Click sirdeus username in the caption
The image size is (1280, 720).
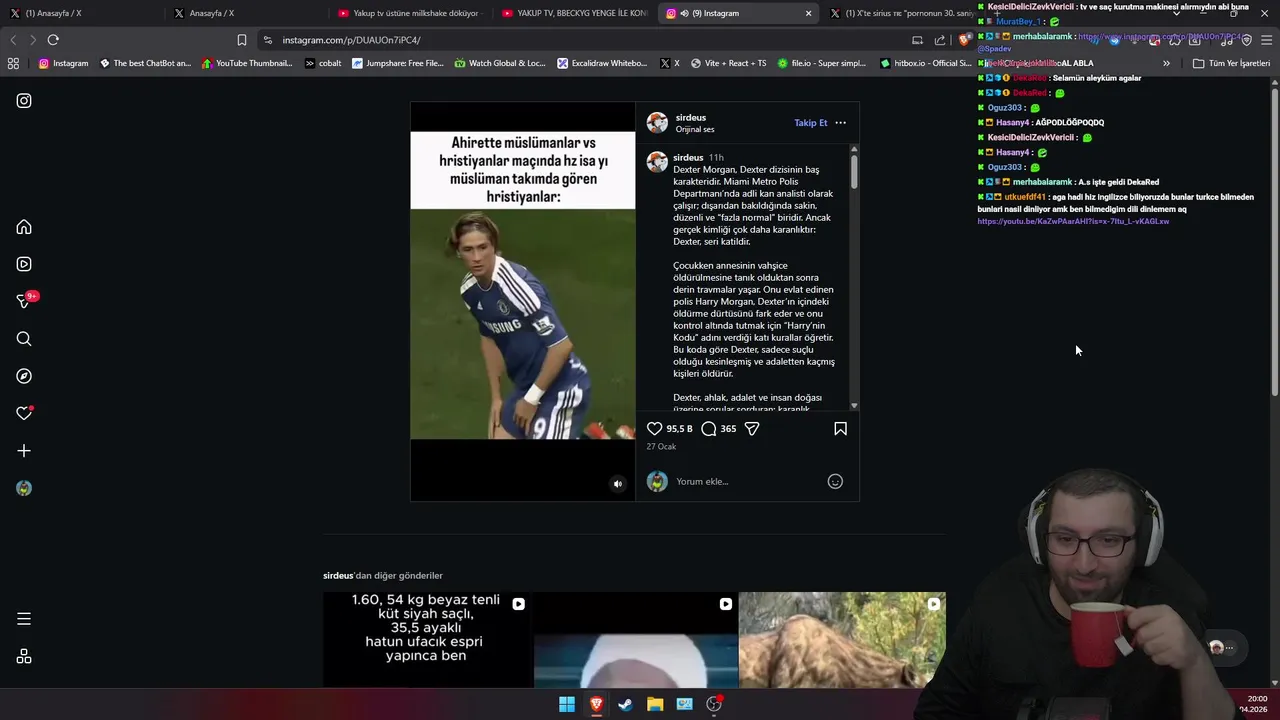[688, 157]
